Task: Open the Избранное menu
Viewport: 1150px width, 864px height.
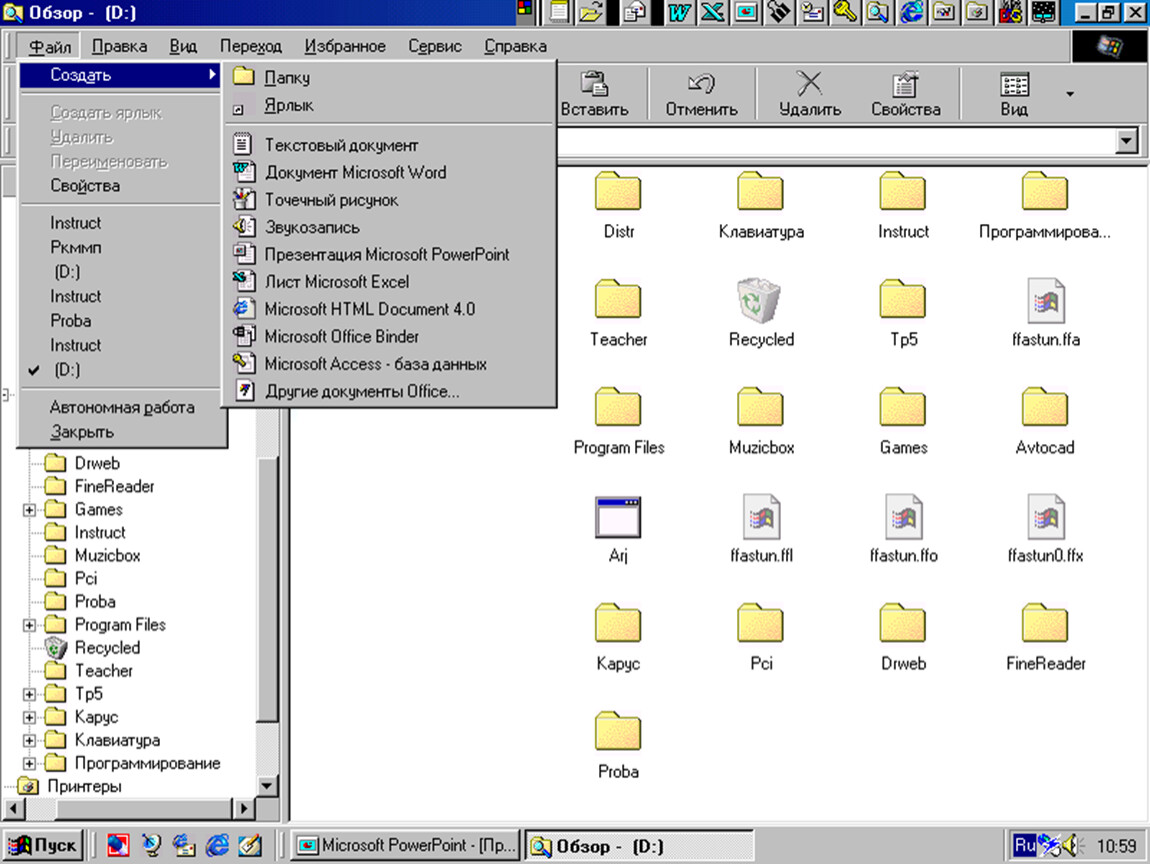Action: pos(345,46)
